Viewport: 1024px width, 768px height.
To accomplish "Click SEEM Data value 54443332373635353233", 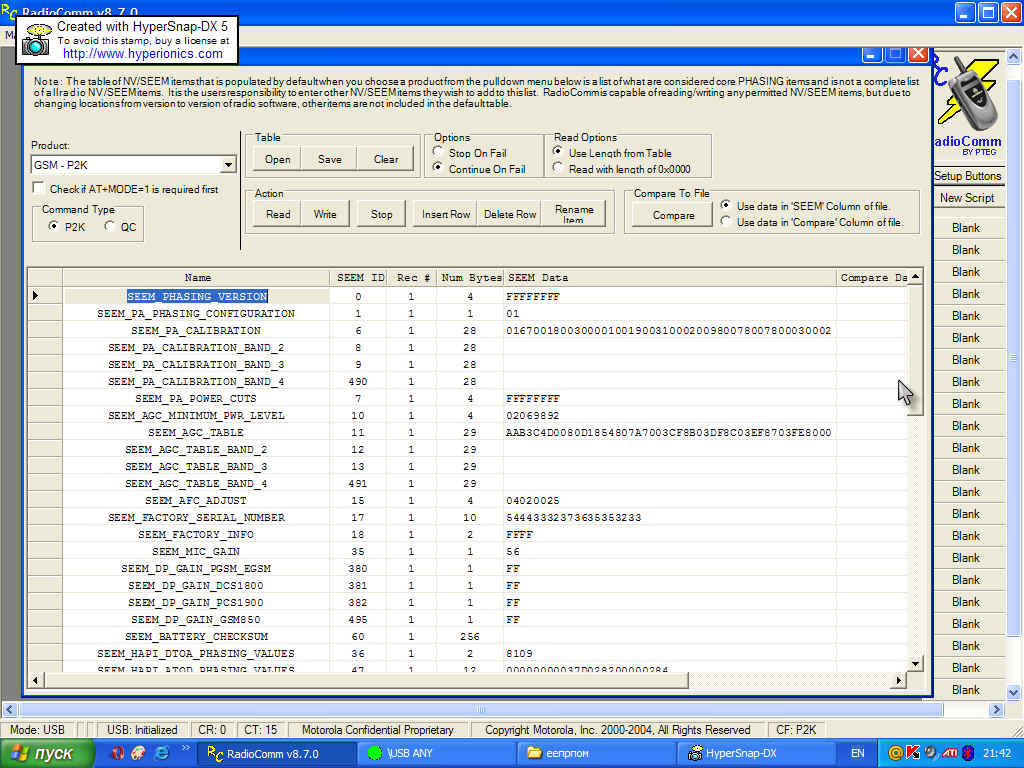I will pyautogui.click(x=573, y=517).
